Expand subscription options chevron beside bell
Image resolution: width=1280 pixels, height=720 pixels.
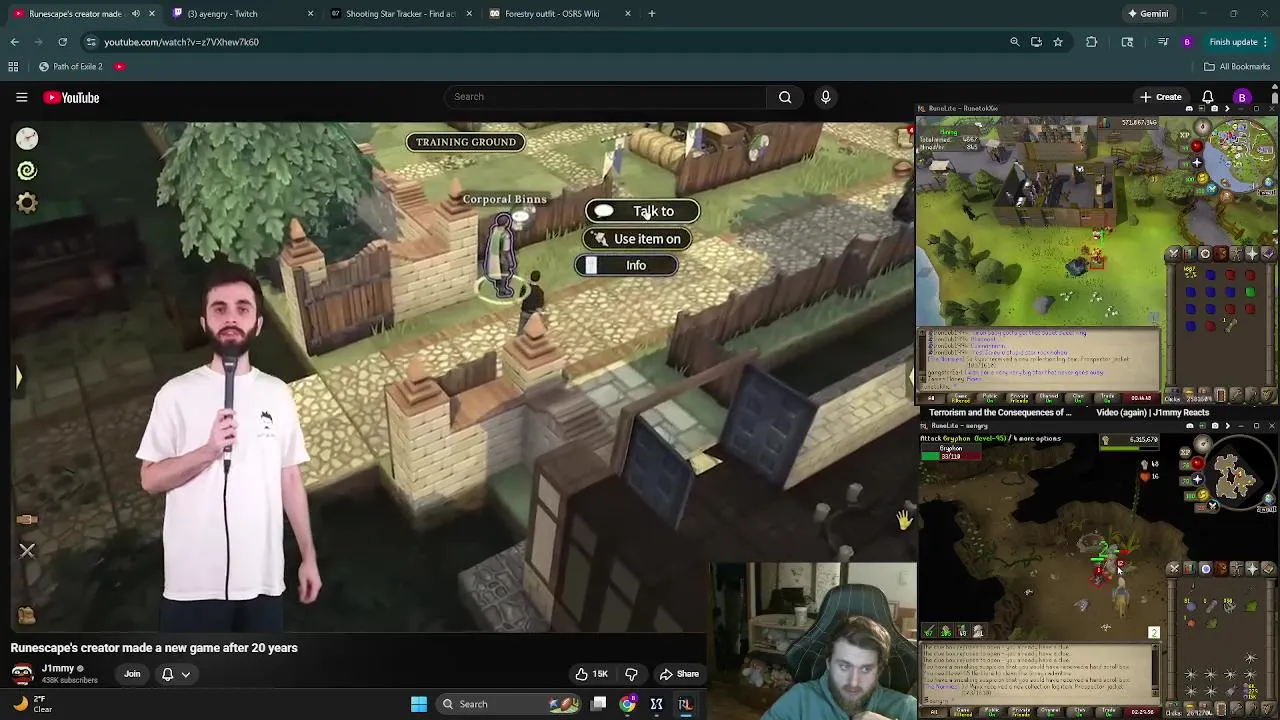186,674
